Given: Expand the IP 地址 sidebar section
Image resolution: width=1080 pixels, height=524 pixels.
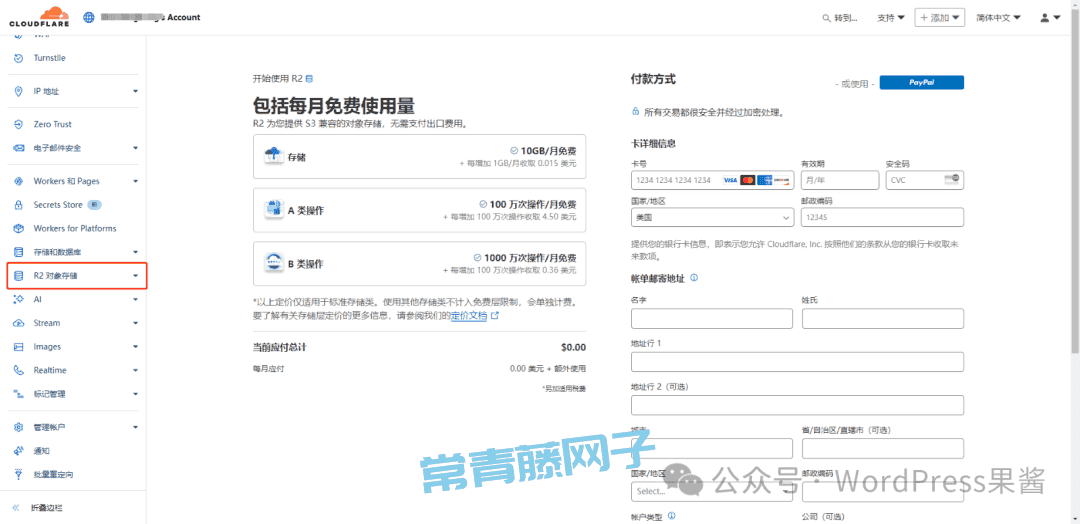Looking at the screenshot, I should [136, 91].
